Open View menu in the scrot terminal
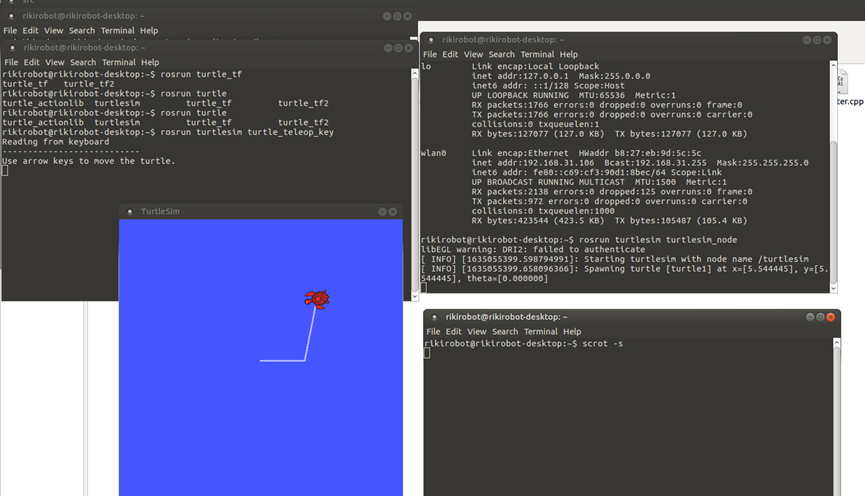865x496 pixels. (x=477, y=332)
